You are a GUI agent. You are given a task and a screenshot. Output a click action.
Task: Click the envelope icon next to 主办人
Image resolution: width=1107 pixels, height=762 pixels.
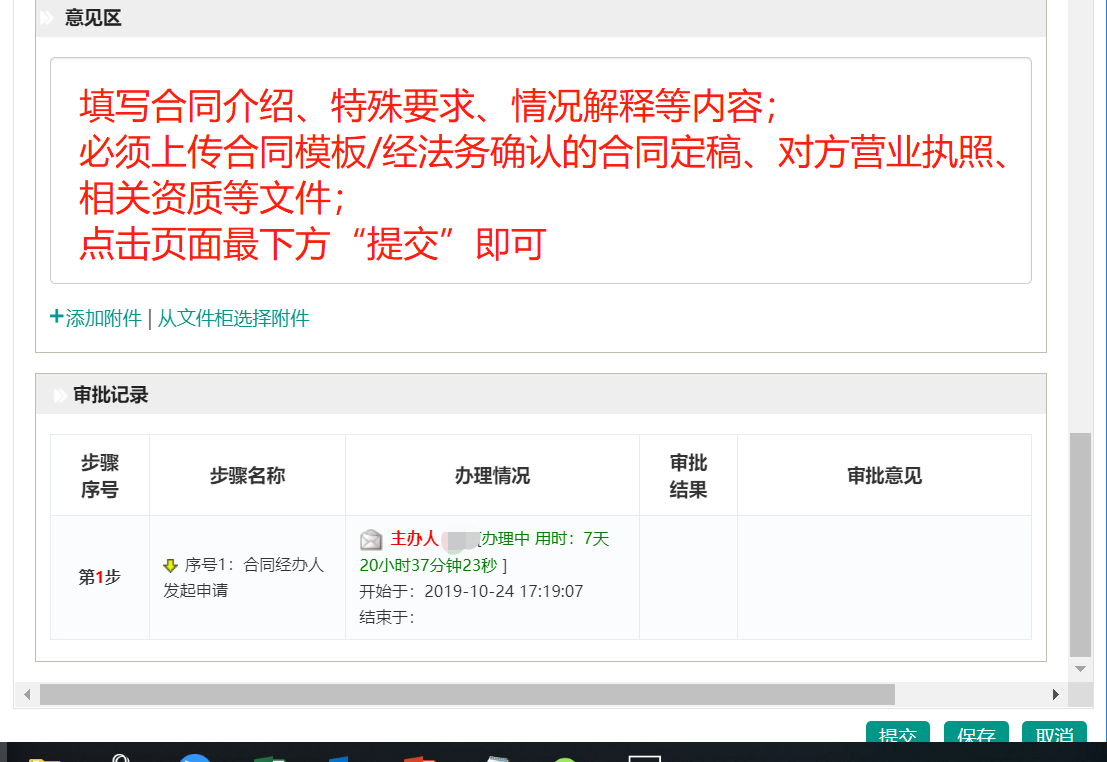coord(371,540)
